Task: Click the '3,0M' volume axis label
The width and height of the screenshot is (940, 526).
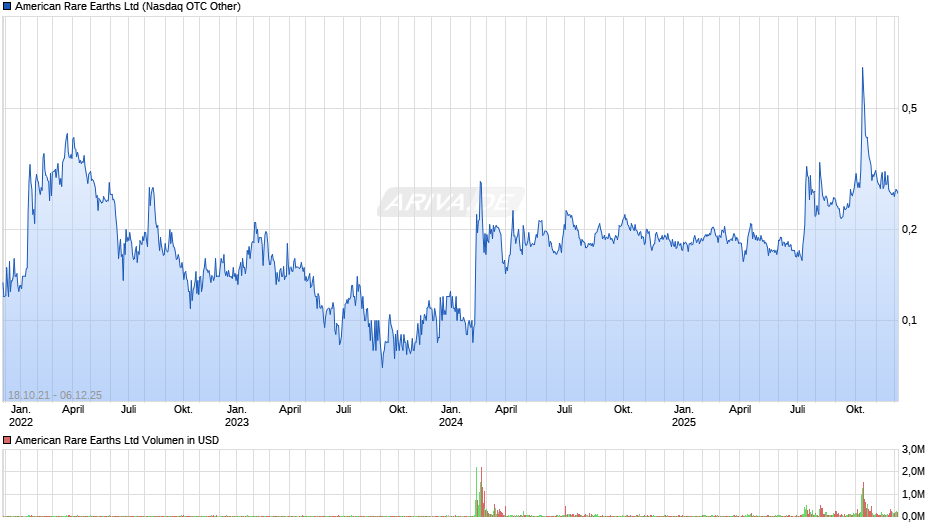Action: 913,449
